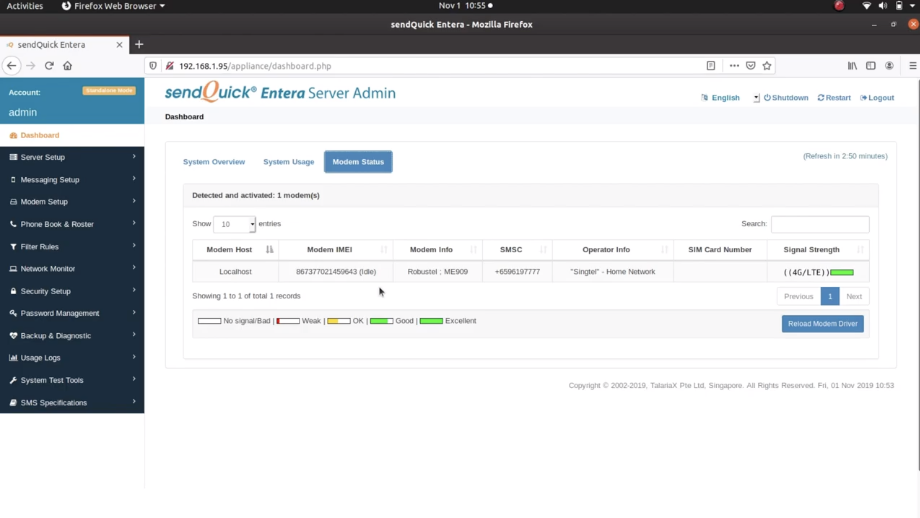The width and height of the screenshot is (920, 518).
Task: Click the Restart link
Action: (x=834, y=98)
